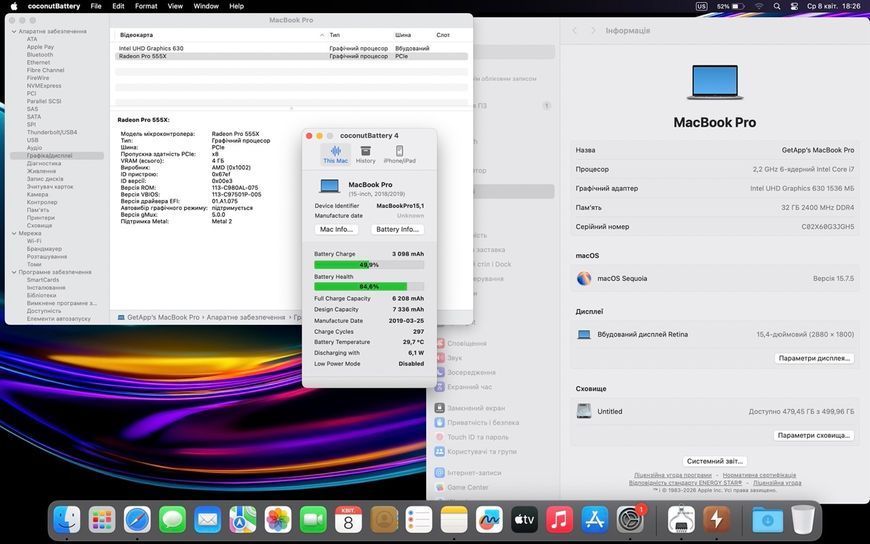Open coconutBattery icon in Dock
The width and height of the screenshot is (870, 544).
(x=716, y=520)
